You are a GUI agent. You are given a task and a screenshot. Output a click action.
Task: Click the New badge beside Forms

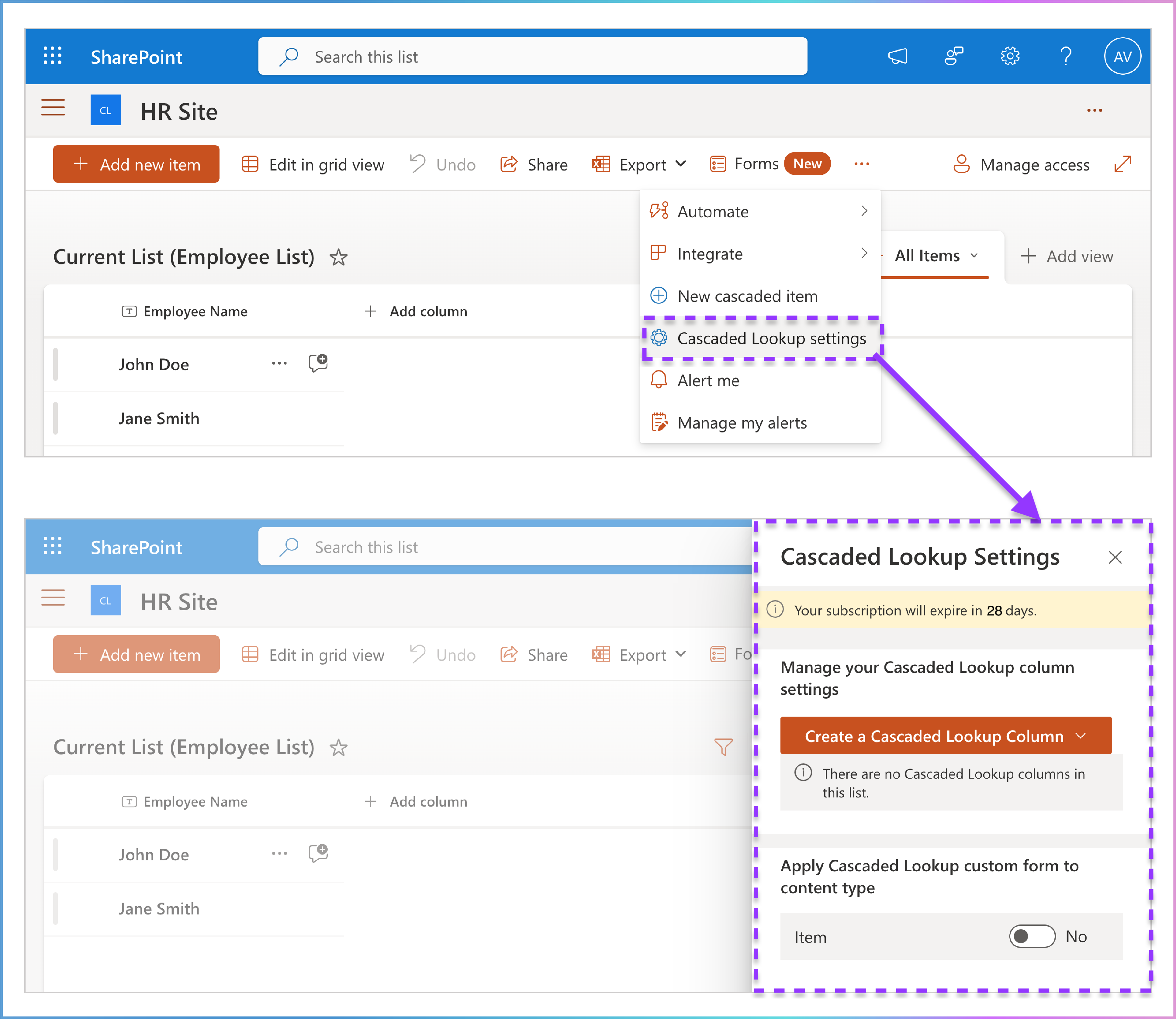click(x=807, y=164)
